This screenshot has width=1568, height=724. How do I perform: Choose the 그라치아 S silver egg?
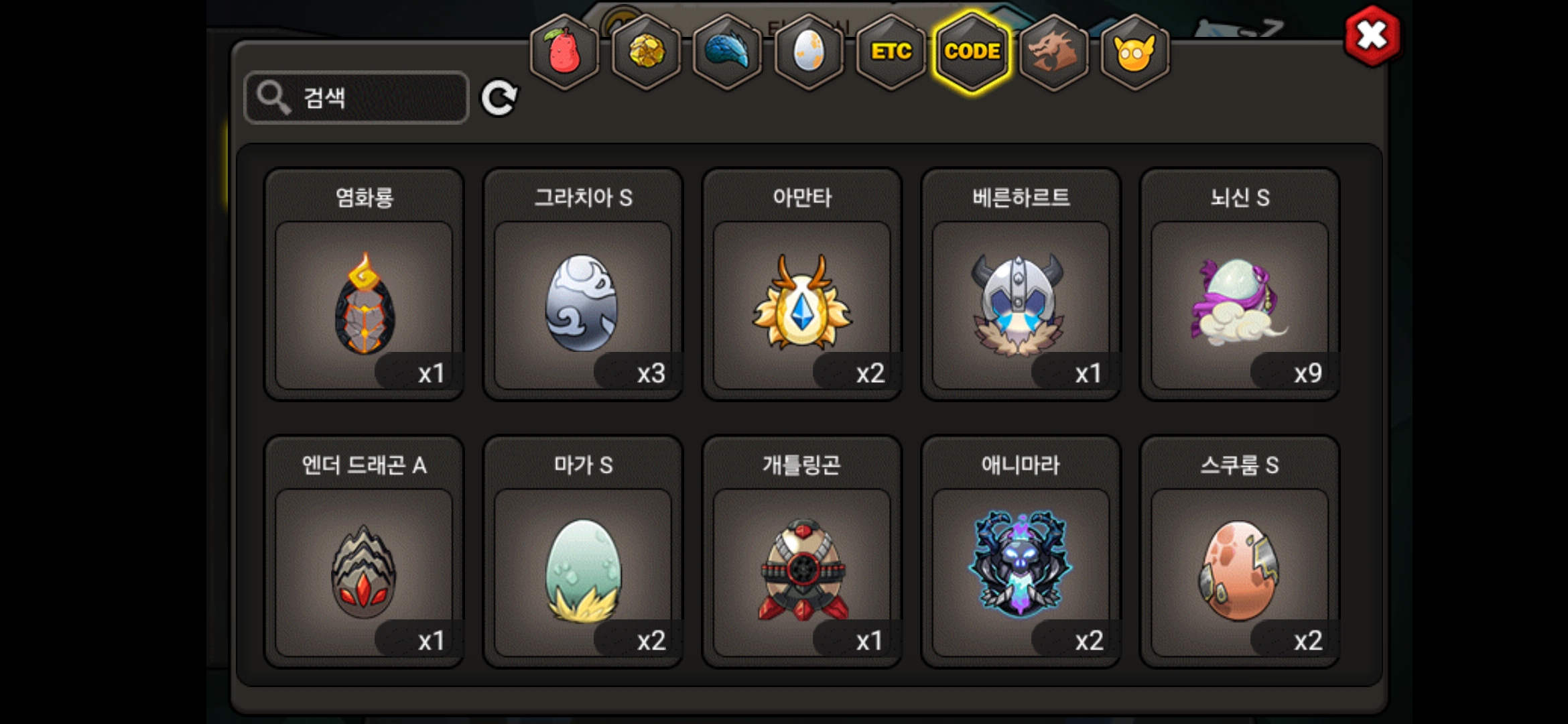click(583, 284)
